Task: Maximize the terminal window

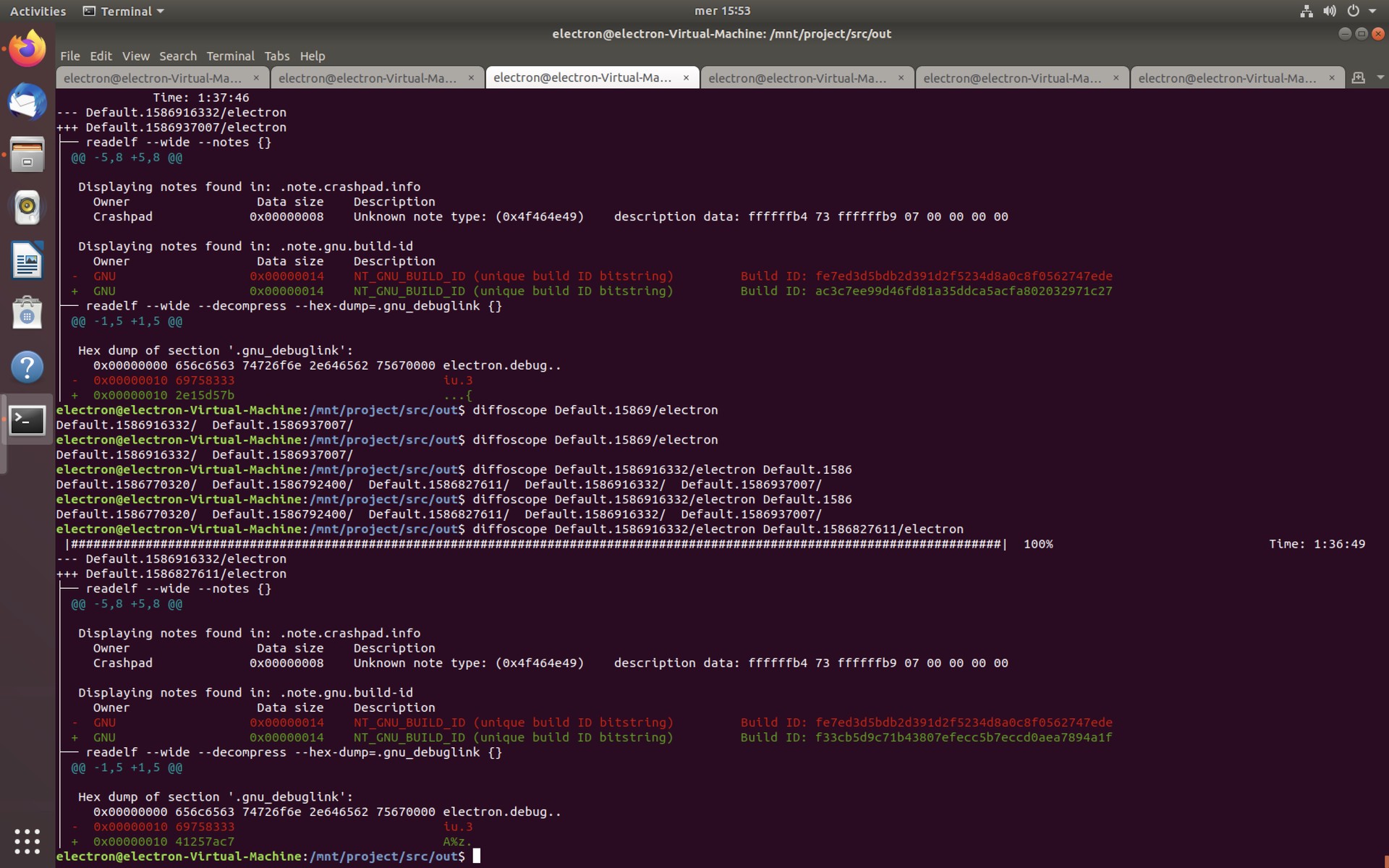Action: coord(1361,33)
